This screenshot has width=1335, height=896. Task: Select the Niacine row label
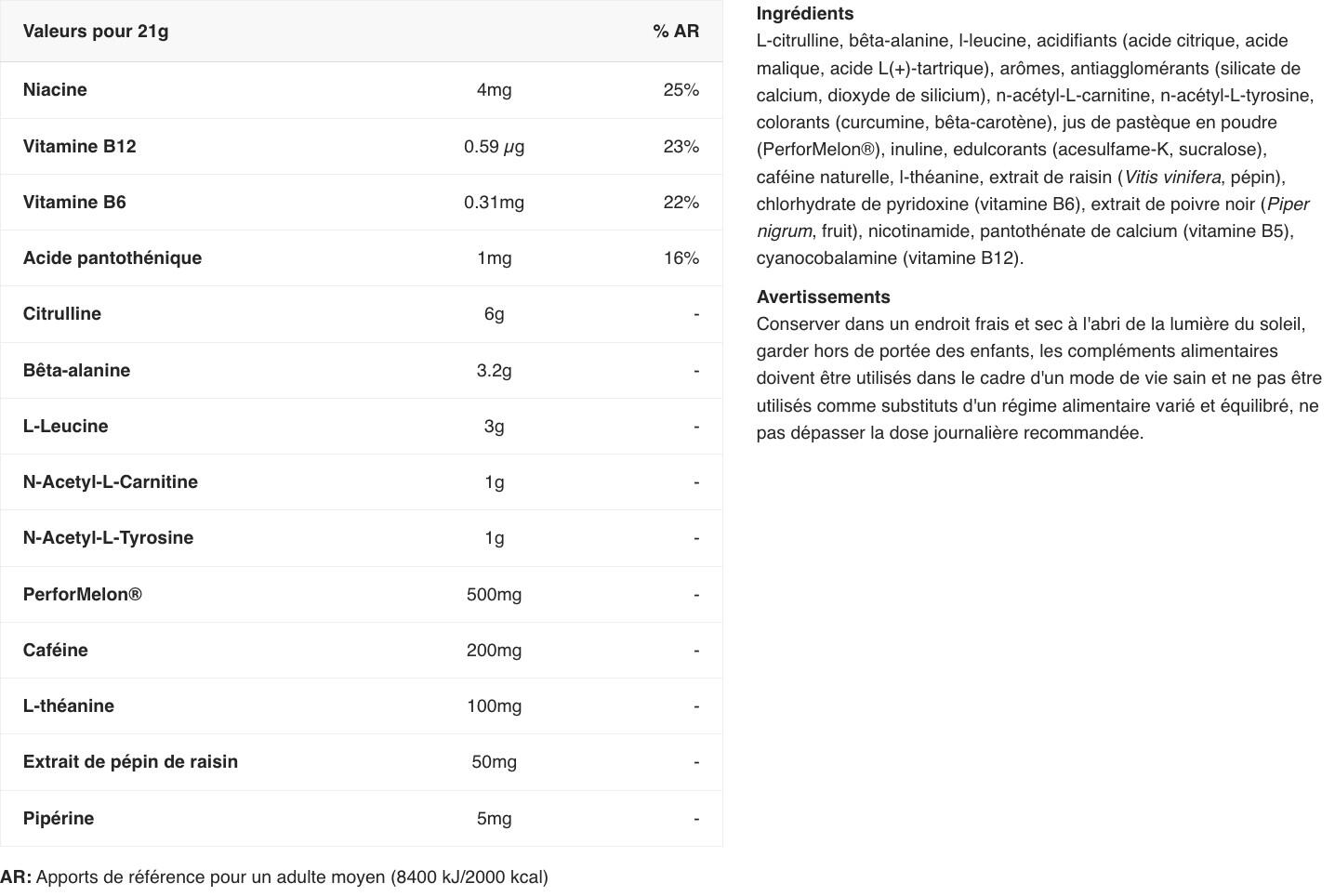click(x=55, y=90)
